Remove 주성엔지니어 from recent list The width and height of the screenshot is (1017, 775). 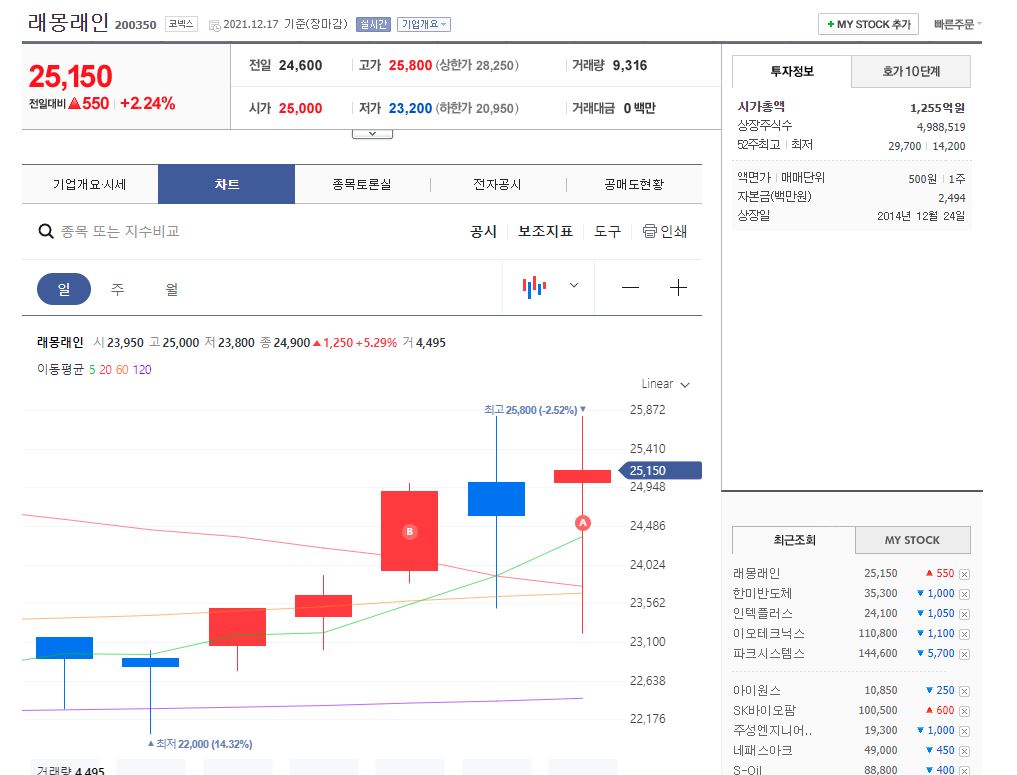click(x=964, y=732)
